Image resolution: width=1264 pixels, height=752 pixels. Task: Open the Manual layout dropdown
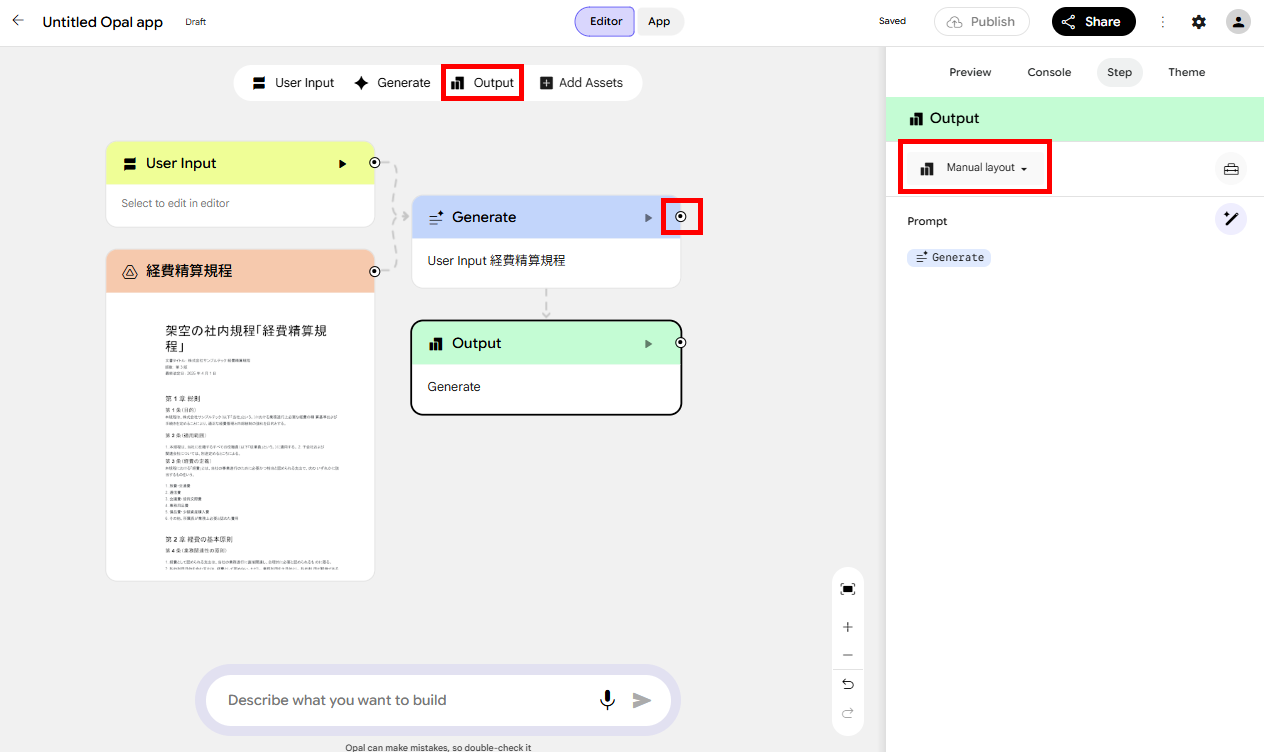point(976,168)
